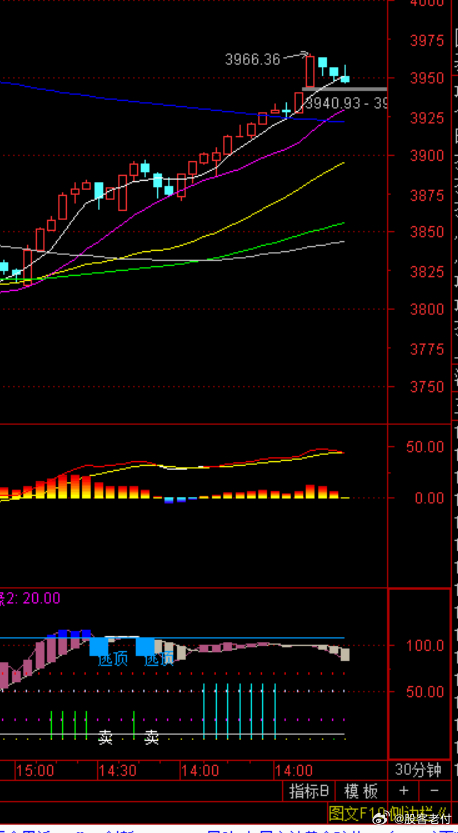Viewport: 458px width, 833px height.
Task: Select the gray 3940.93 gap level line
Action: 344,89
